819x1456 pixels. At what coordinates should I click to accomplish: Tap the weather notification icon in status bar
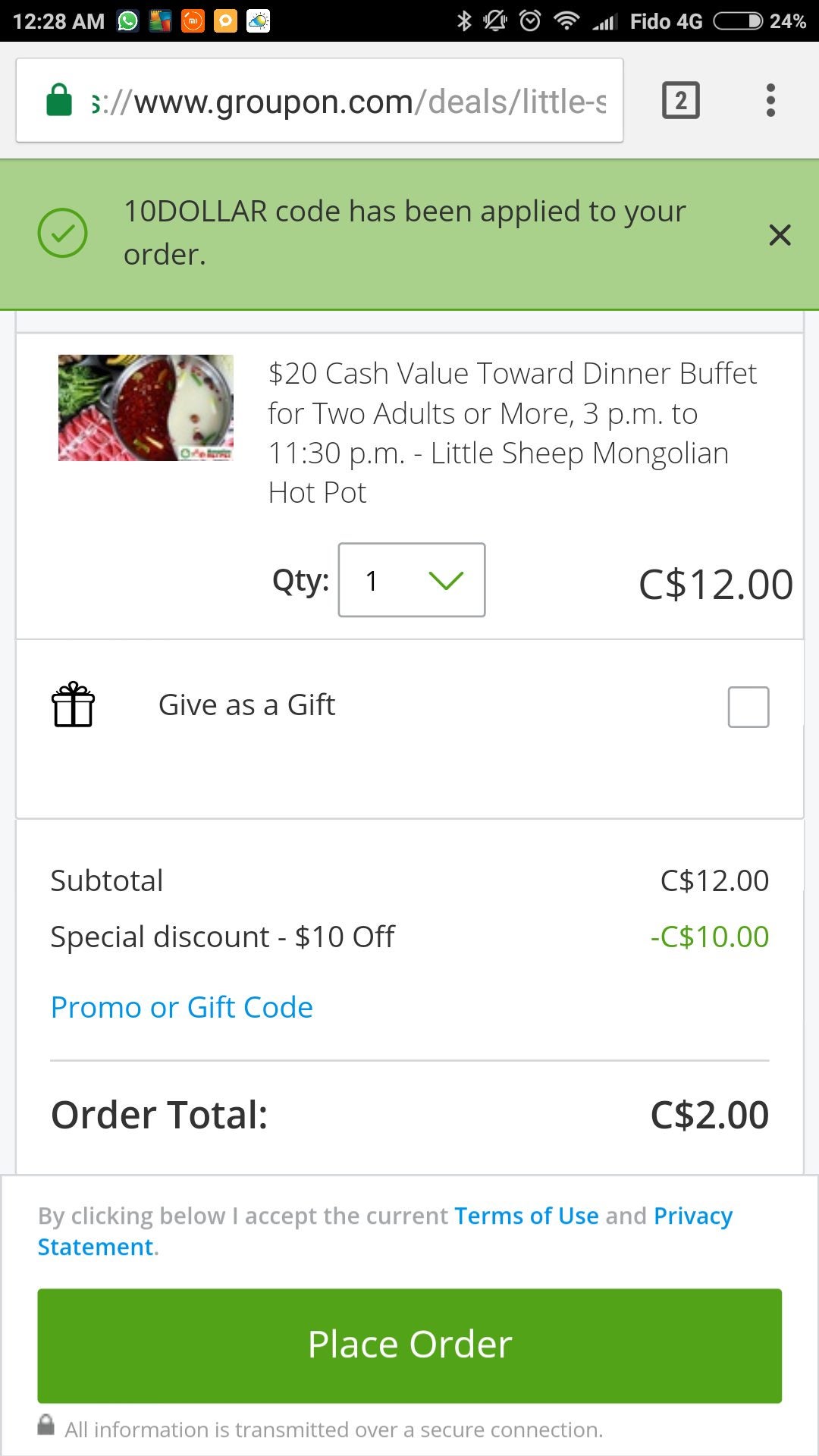[259, 21]
